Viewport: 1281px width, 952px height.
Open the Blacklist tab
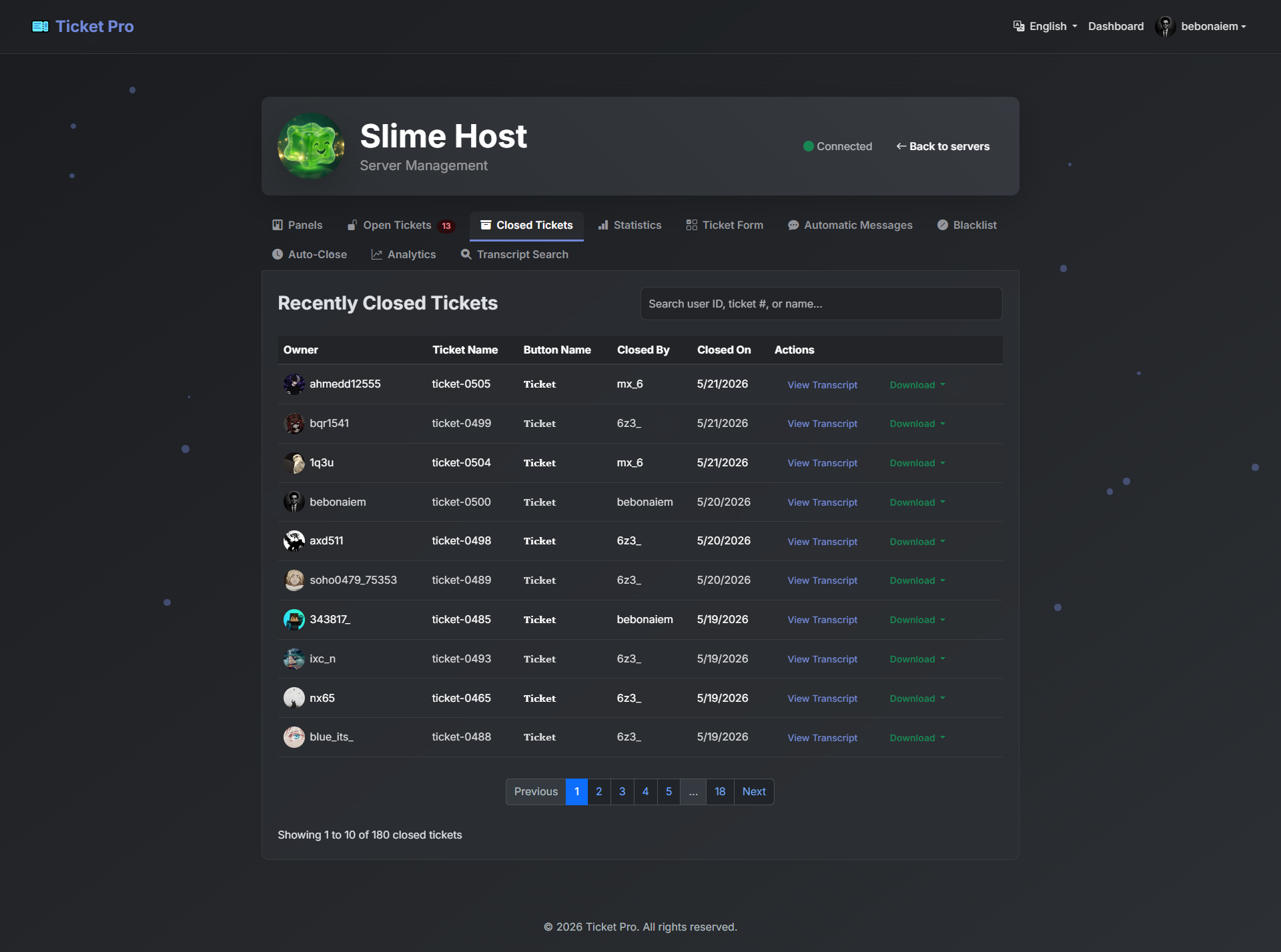point(967,225)
